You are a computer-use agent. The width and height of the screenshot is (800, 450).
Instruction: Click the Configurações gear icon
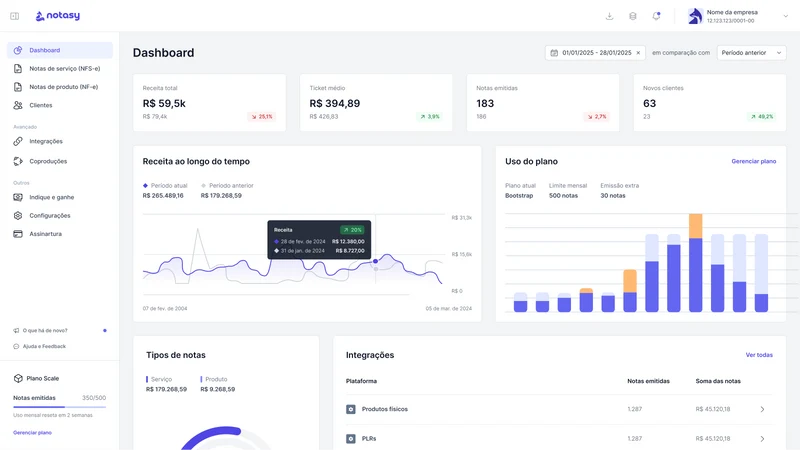coord(18,215)
